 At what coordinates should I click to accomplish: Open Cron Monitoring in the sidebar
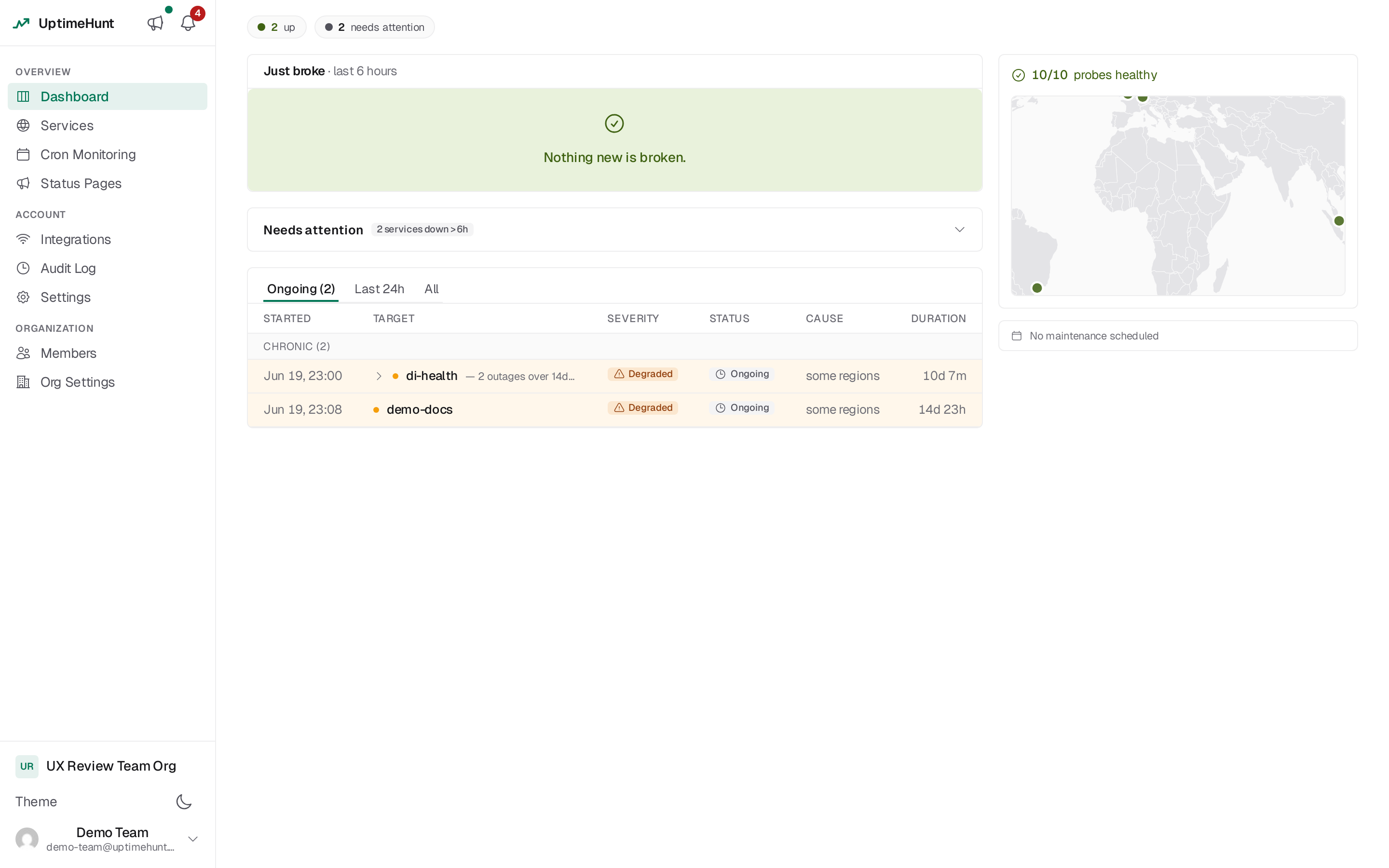pyautogui.click(x=108, y=154)
